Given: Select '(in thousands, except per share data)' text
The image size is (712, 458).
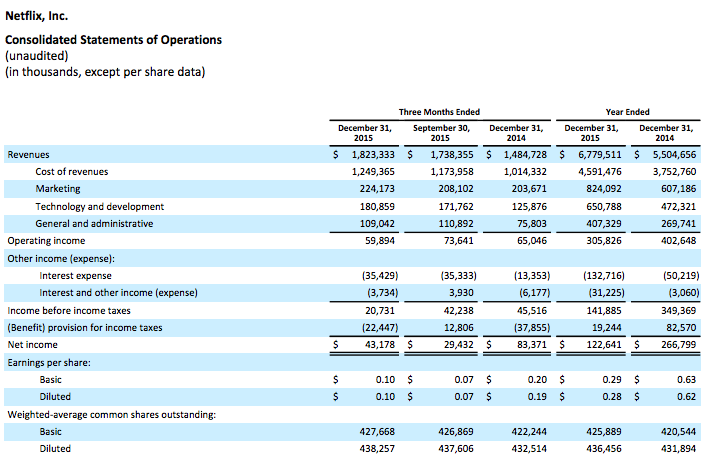Looking at the screenshot, I should coord(105,72).
